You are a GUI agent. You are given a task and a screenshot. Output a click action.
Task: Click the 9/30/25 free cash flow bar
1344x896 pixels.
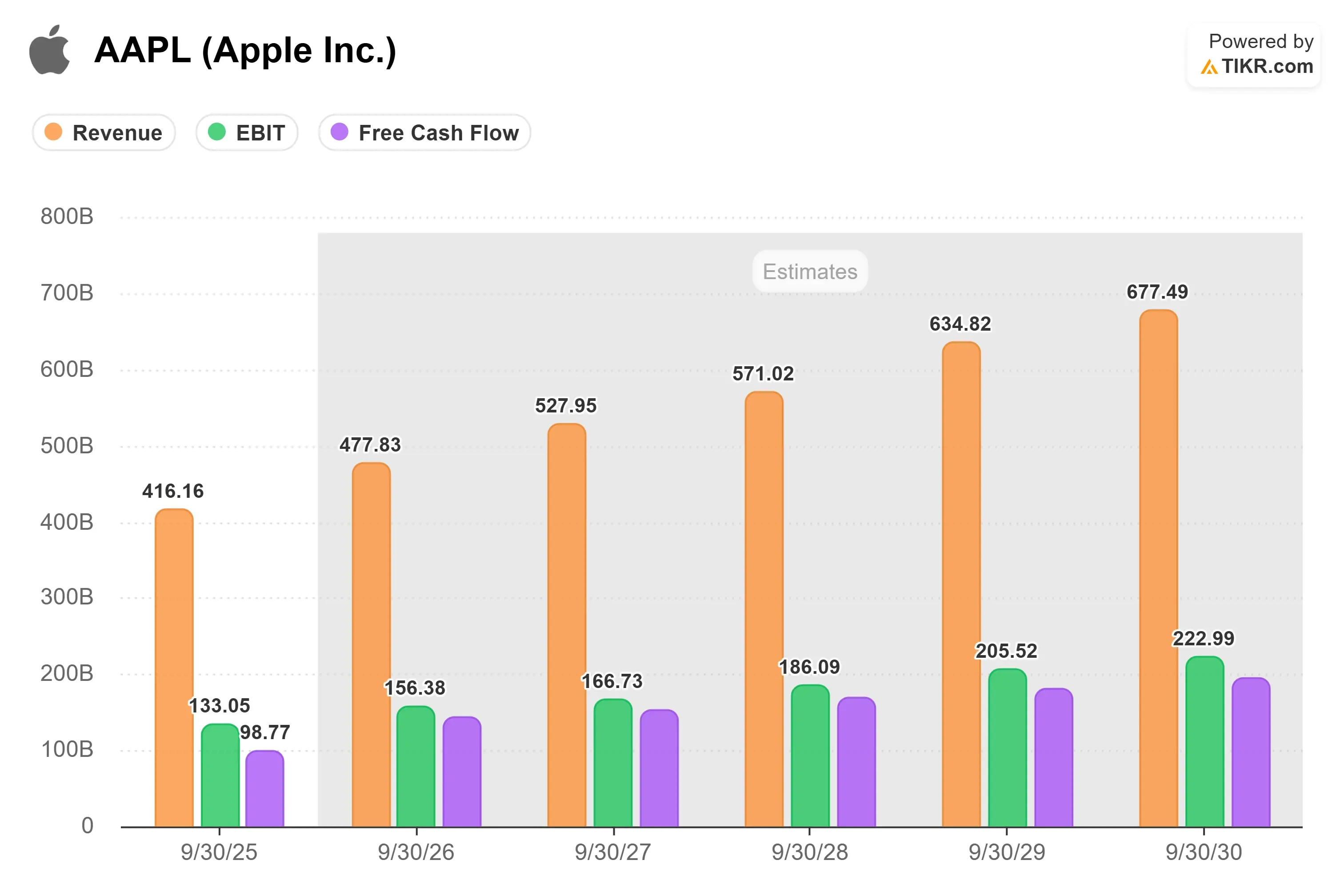264,788
